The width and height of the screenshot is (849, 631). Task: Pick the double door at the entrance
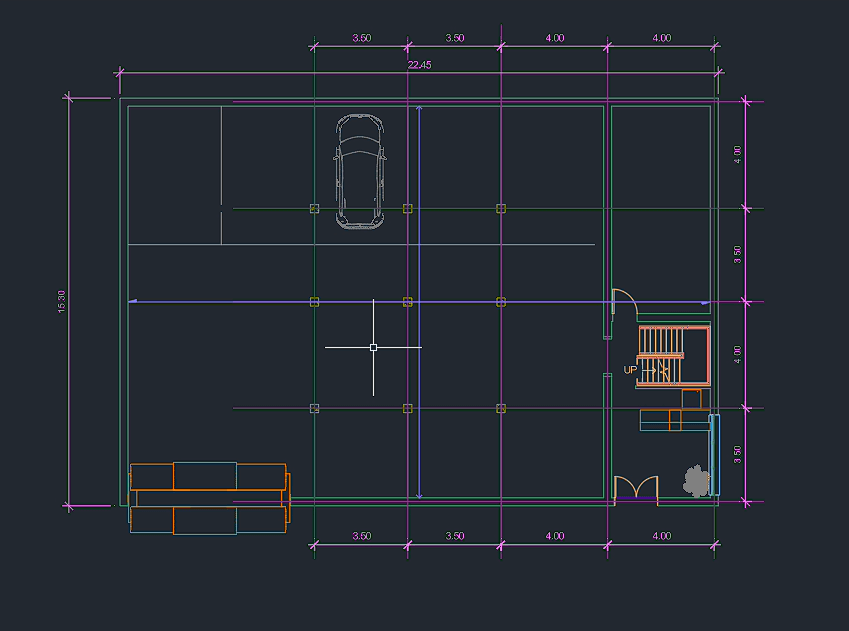(x=636, y=487)
